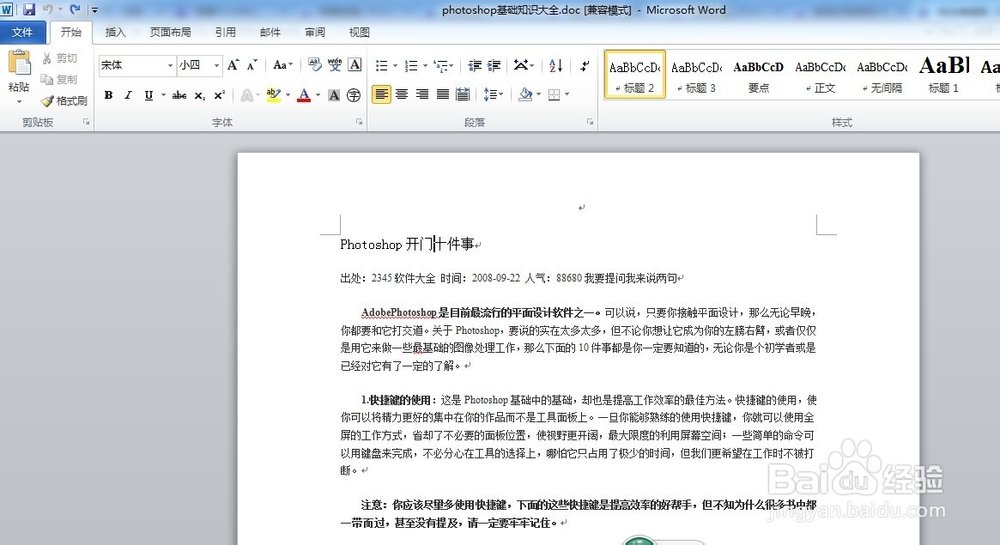Select the Align Left button
This screenshot has height=545, width=1000.
tap(381, 95)
